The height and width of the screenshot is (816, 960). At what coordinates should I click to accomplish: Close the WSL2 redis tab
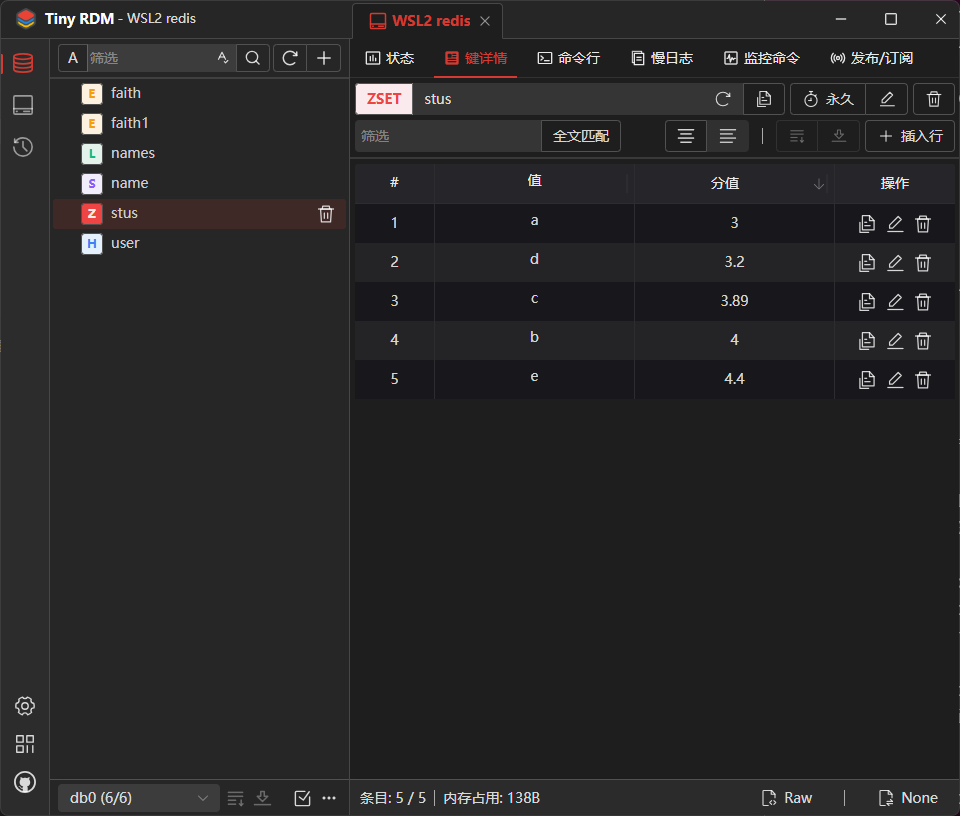pos(485,21)
